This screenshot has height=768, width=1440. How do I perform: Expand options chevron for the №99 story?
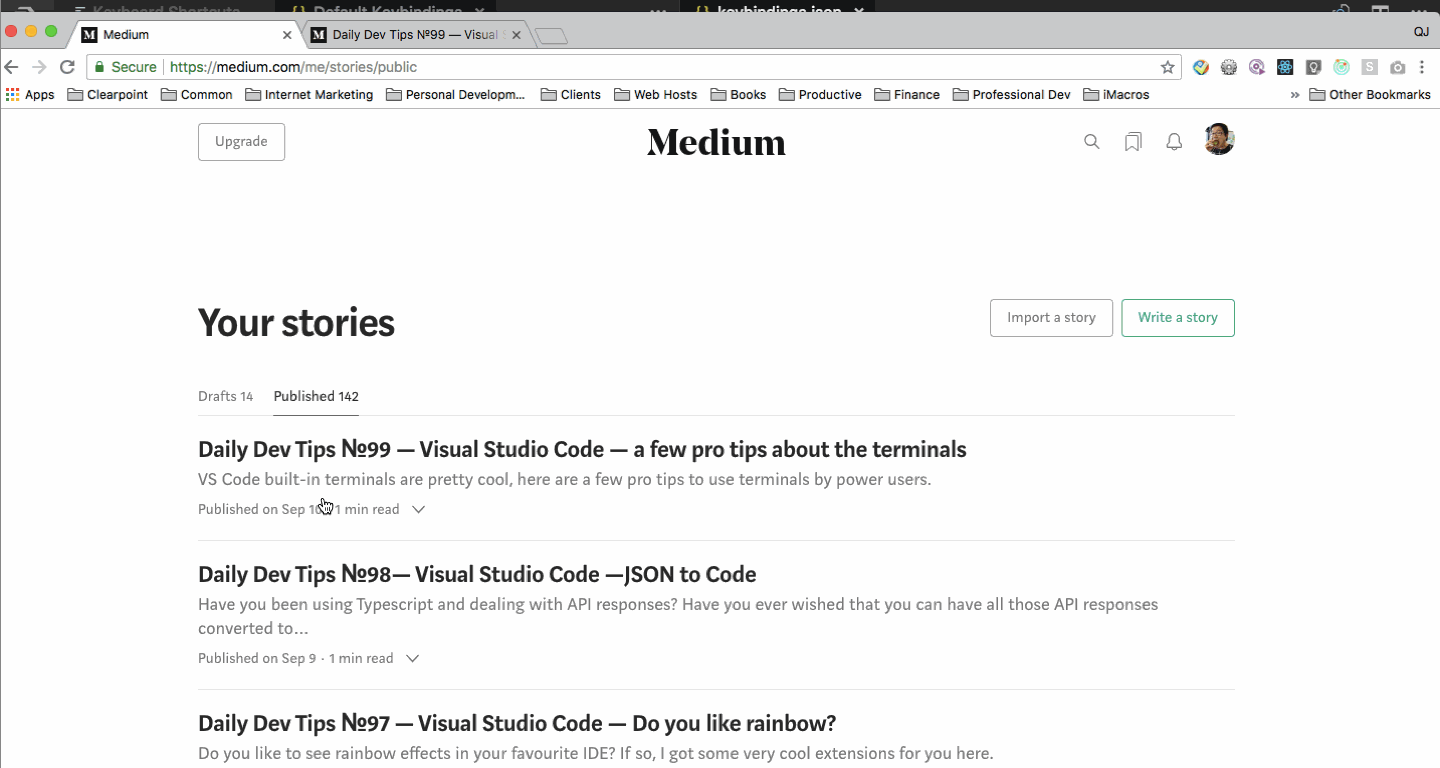tap(419, 509)
